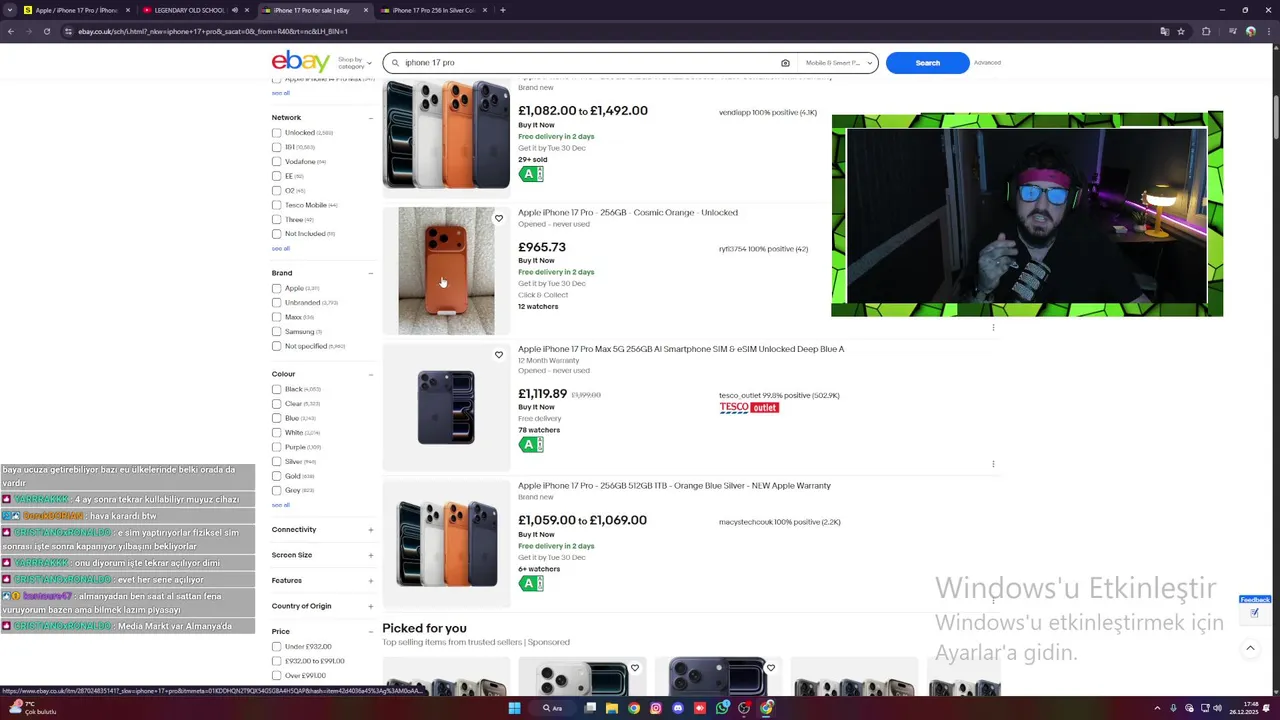
Task: Tick the Samsung brand checkbox
Action: coord(276,331)
